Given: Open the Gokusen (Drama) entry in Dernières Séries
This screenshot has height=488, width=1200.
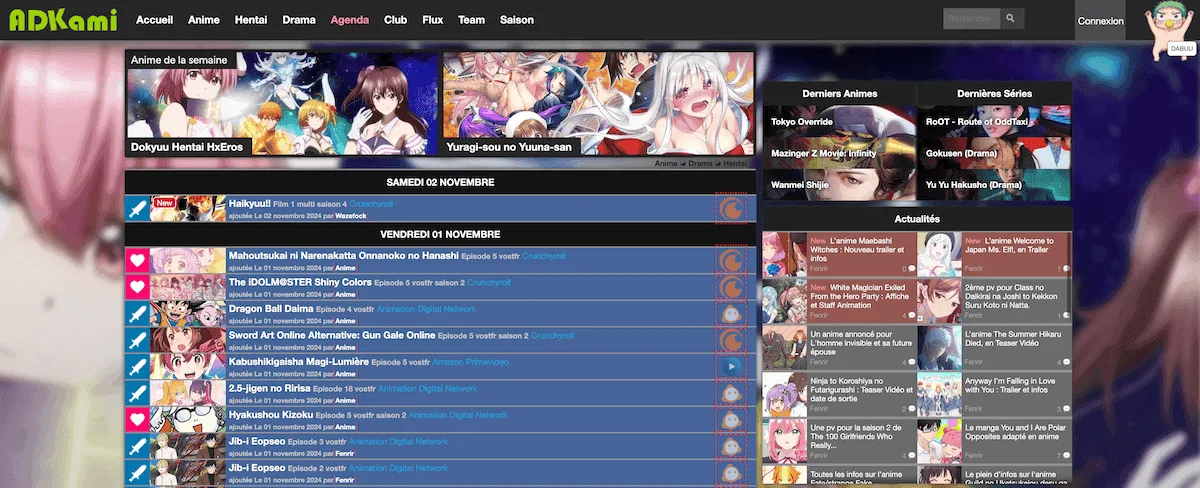Looking at the screenshot, I should coord(994,153).
